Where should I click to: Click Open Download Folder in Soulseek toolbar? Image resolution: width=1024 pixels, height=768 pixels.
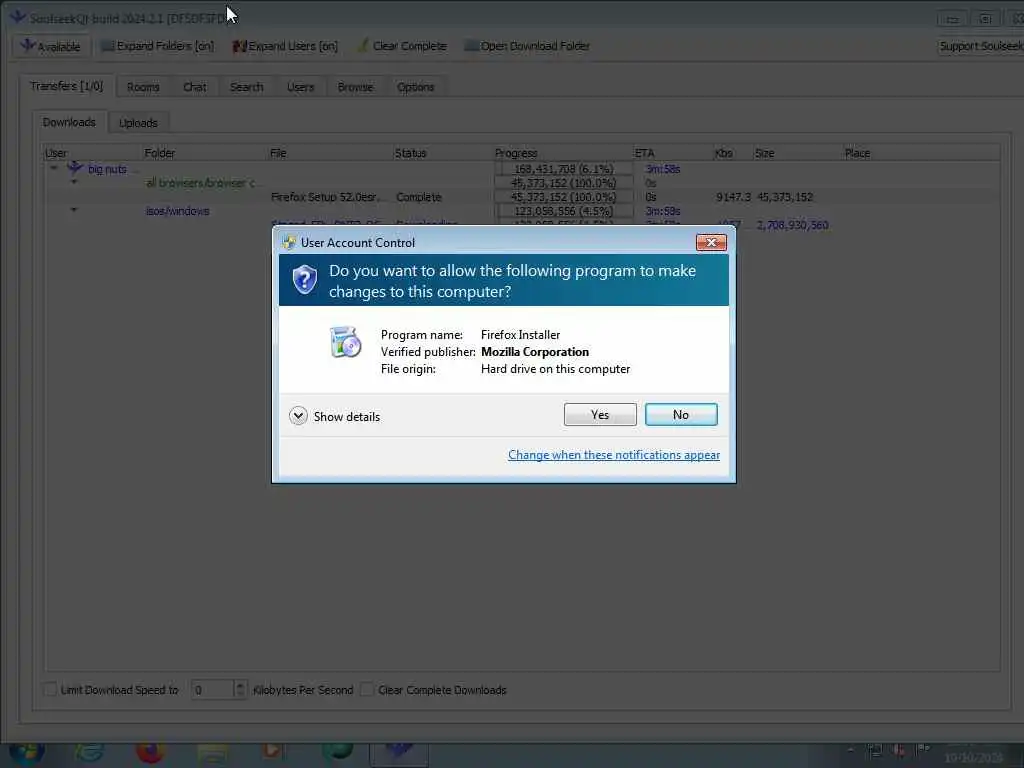click(527, 46)
